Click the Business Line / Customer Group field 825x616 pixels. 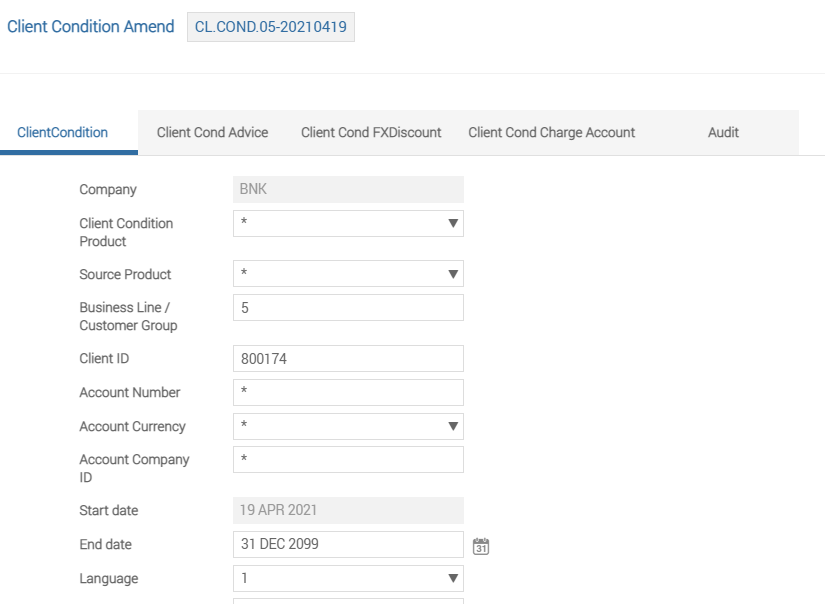pos(348,308)
